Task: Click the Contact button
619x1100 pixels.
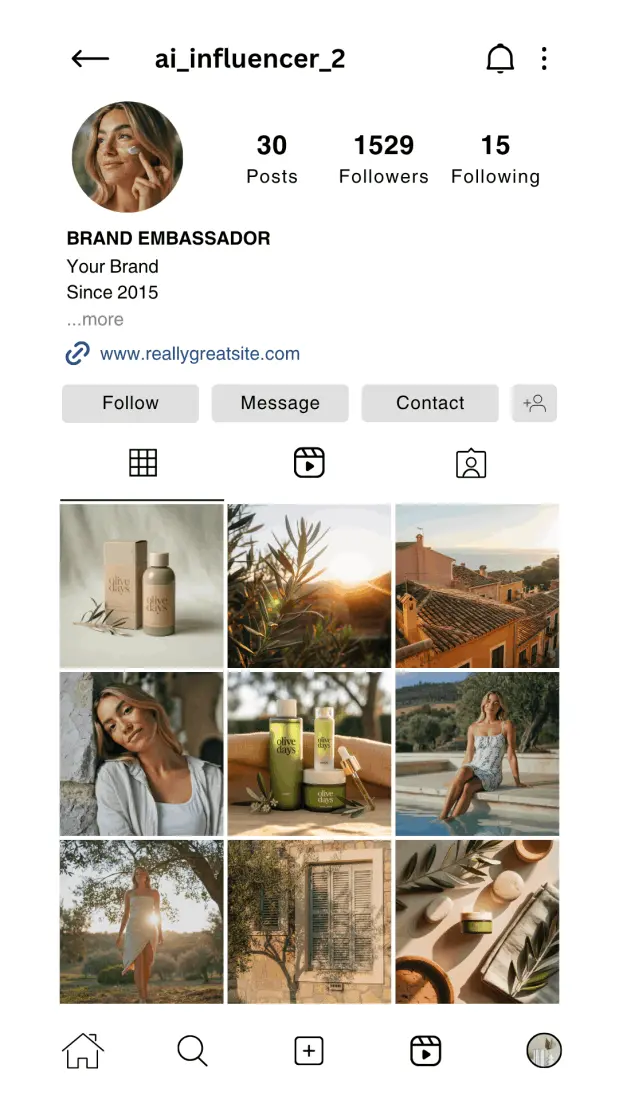Action: pos(430,403)
